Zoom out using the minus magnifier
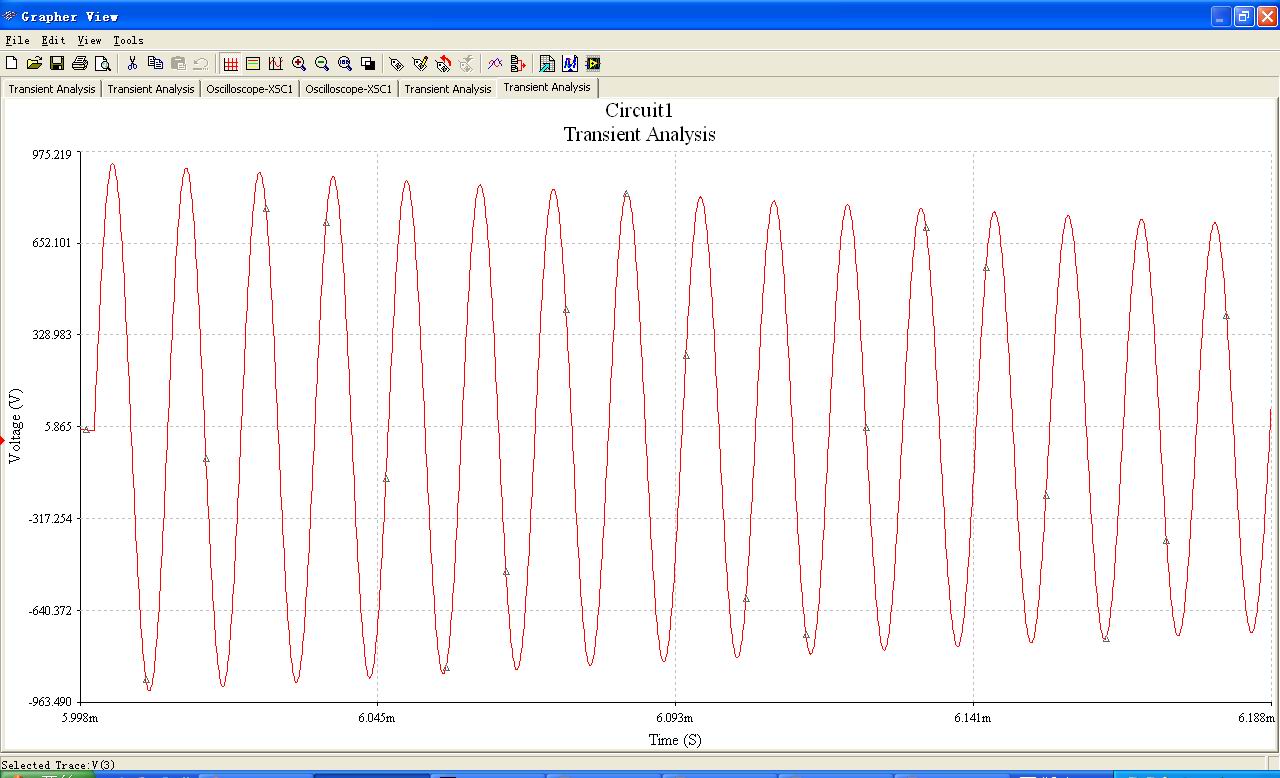1280x778 pixels. [322, 64]
